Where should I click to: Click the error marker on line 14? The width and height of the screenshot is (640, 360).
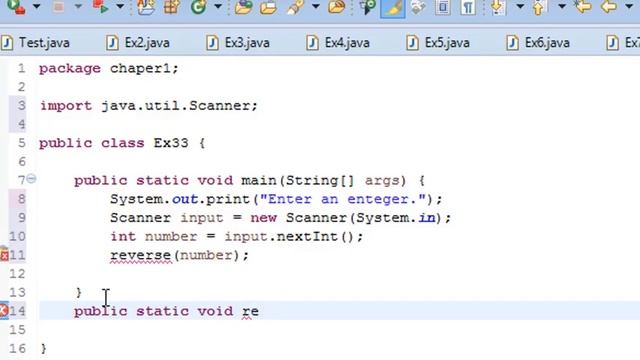(x=4, y=311)
